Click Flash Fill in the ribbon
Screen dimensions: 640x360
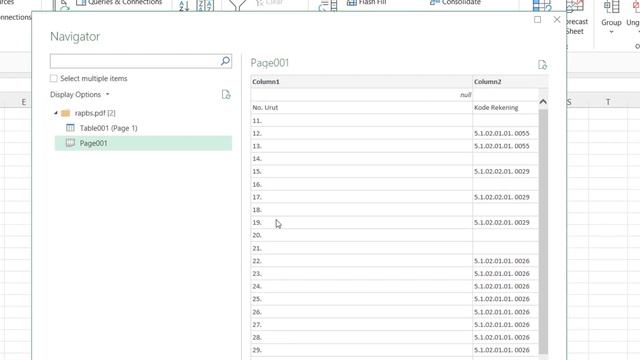[x=367, y=2]
